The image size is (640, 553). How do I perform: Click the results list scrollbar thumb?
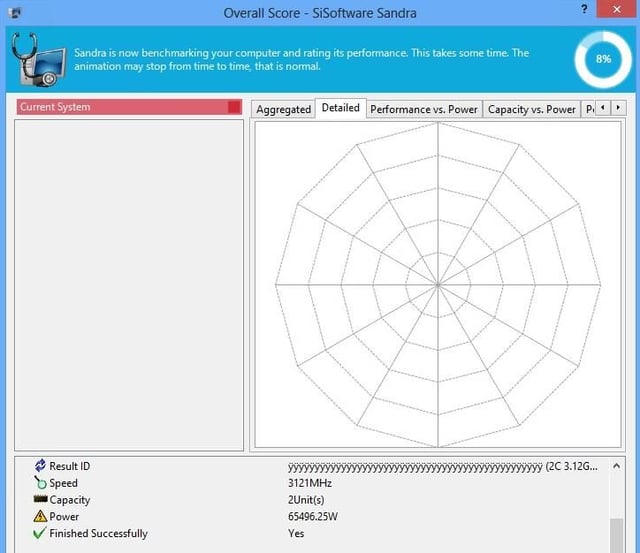pos(616,535)
